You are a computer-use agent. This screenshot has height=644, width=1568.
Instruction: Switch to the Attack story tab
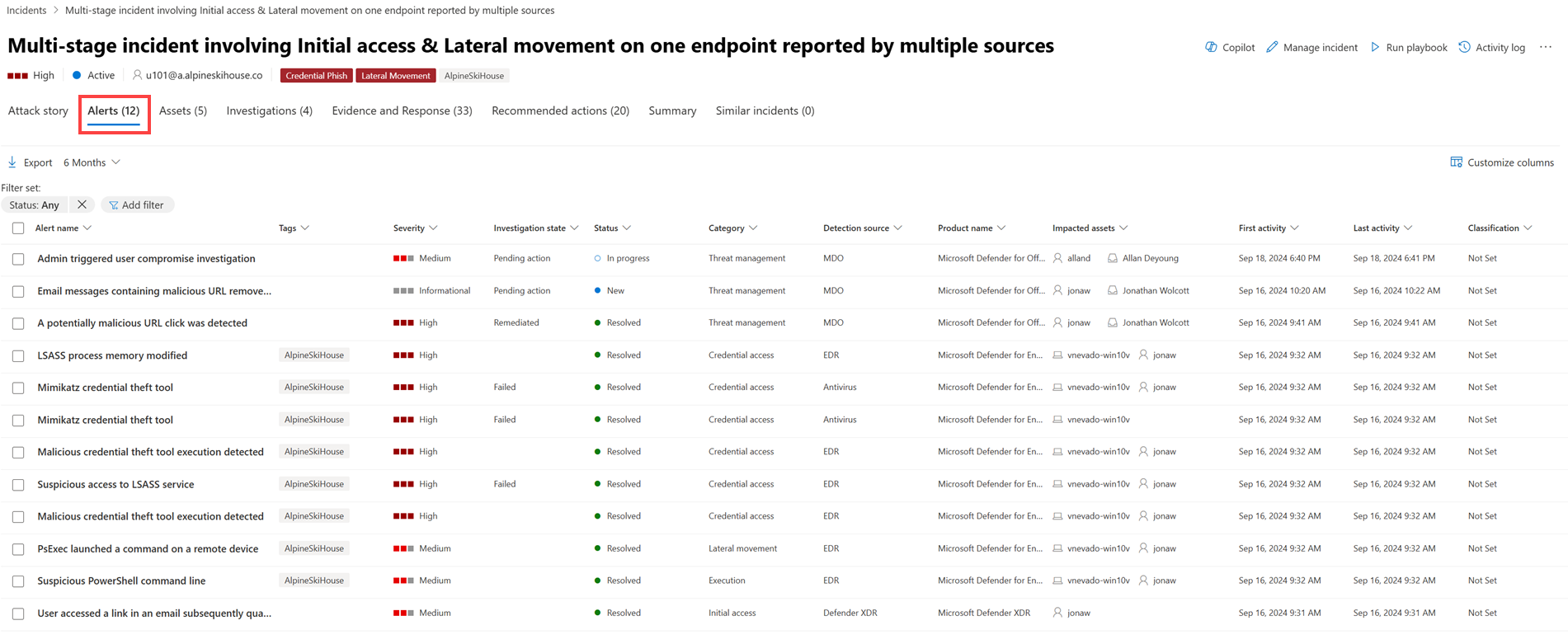[x=38, y=110]
